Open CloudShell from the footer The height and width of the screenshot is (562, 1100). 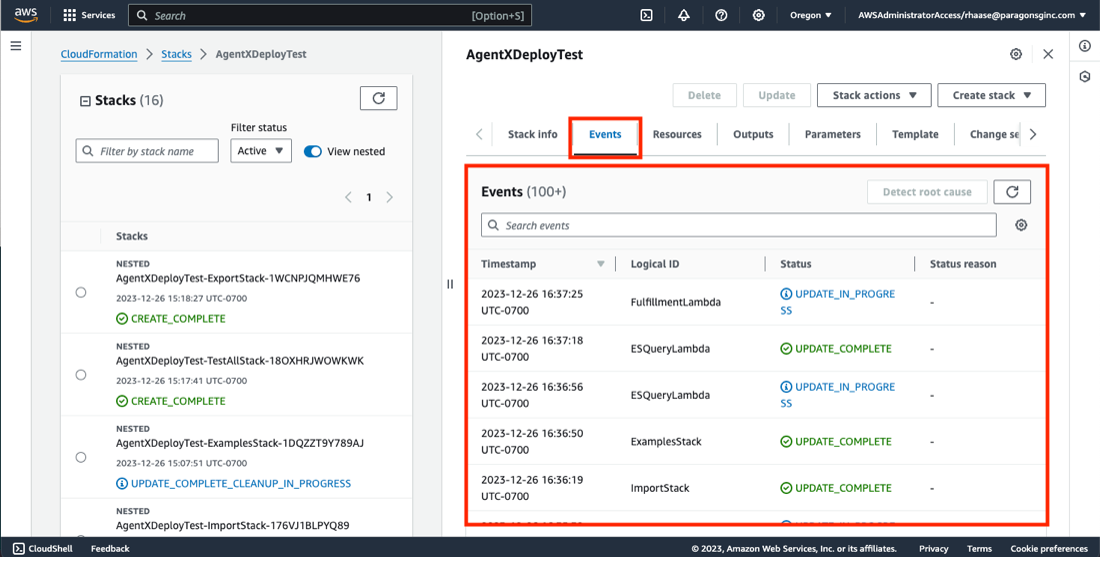click(x=43, y=549)
